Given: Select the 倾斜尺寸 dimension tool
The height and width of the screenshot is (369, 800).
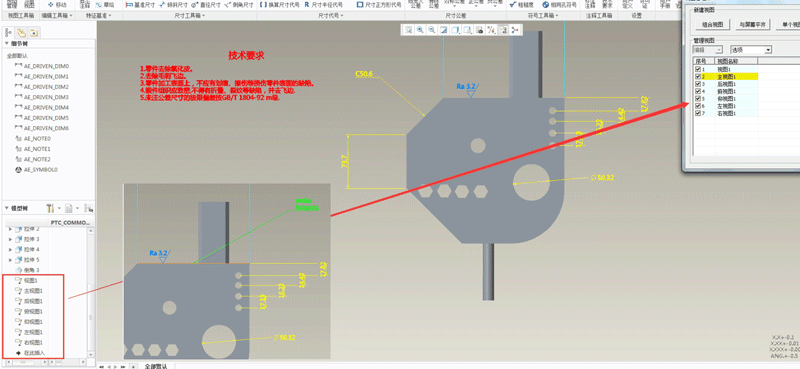Looking at the screenshot, I should [173, 5].
